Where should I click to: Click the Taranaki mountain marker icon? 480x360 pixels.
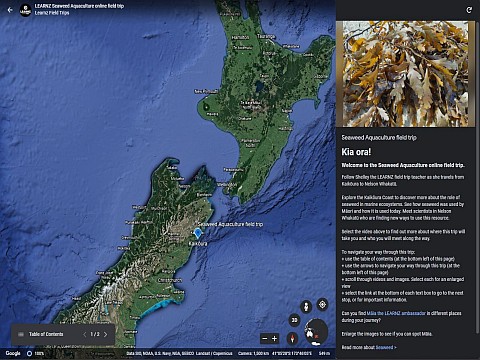click(x=206, y=107)
